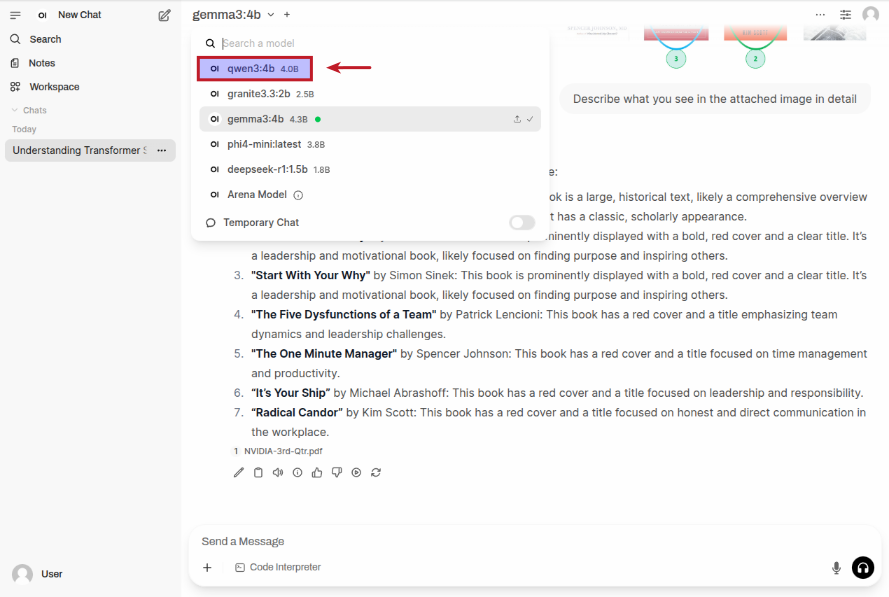The image size is (889, 597).
Task: Open the Workspace page
Action: pyautogui.click(x=54, y=87)
